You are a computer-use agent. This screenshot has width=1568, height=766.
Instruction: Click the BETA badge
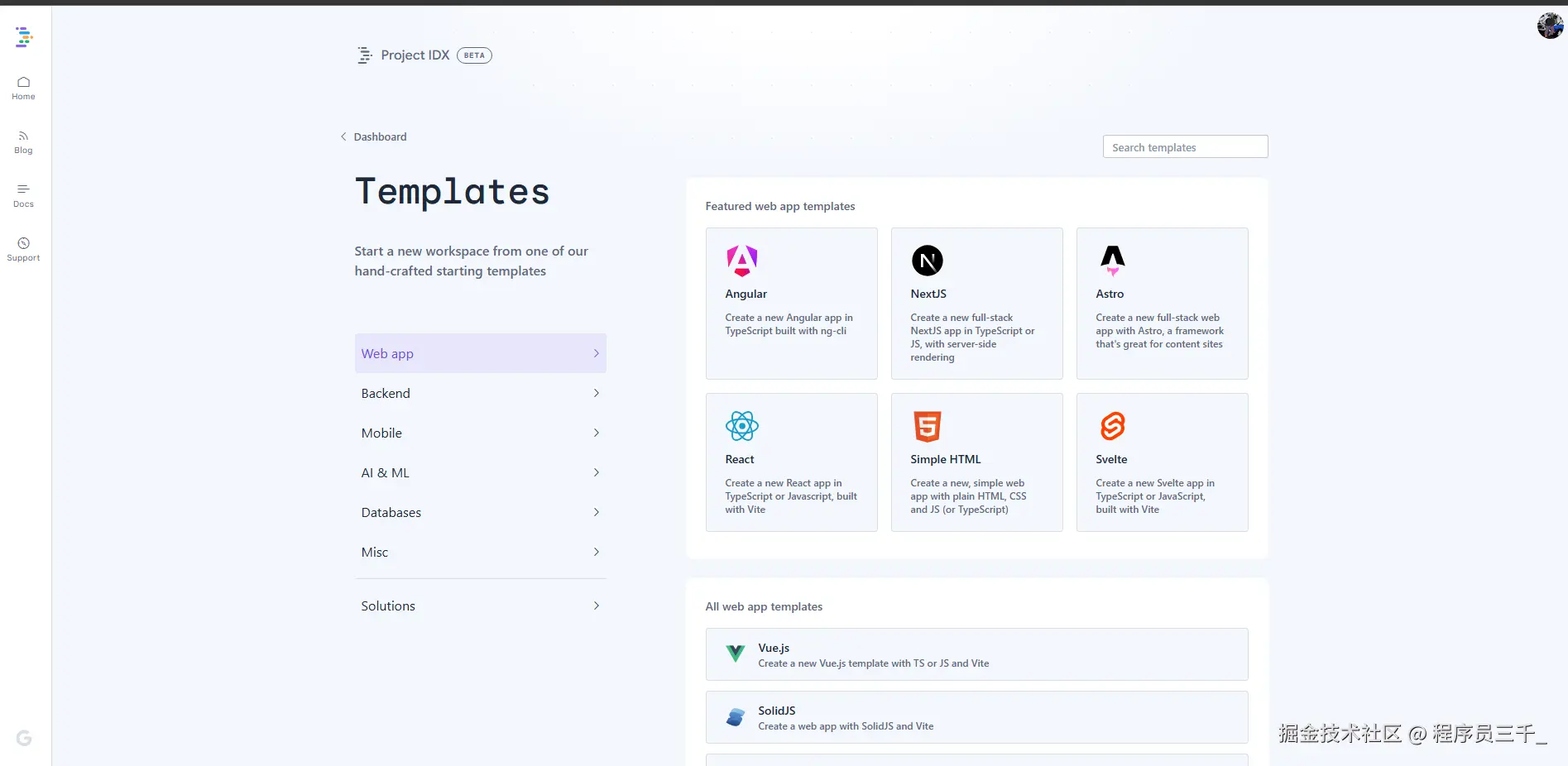[x=474, y=55]
